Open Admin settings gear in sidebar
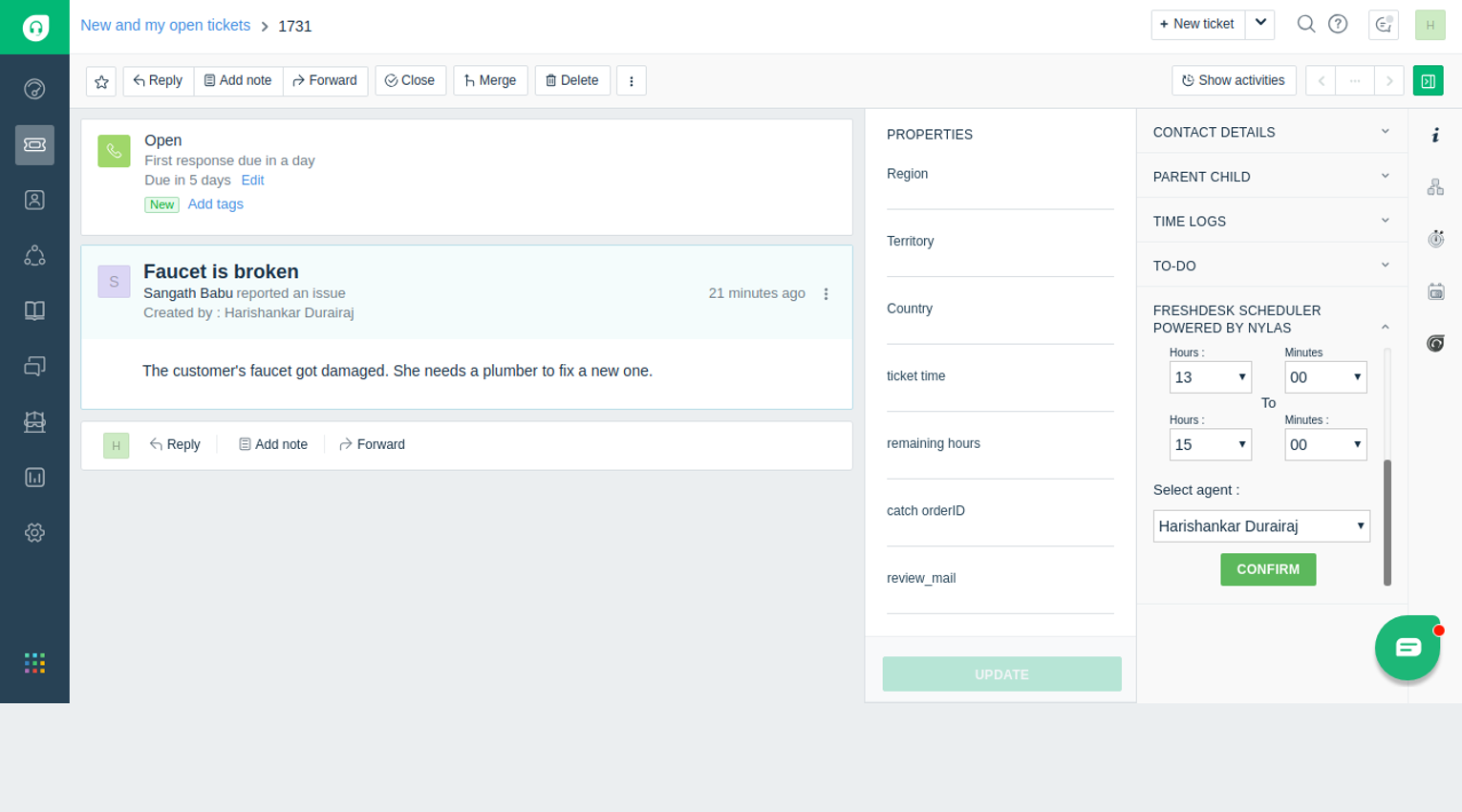The height and width of the screenshot is (812, 1462). click(x=34, y=532)
